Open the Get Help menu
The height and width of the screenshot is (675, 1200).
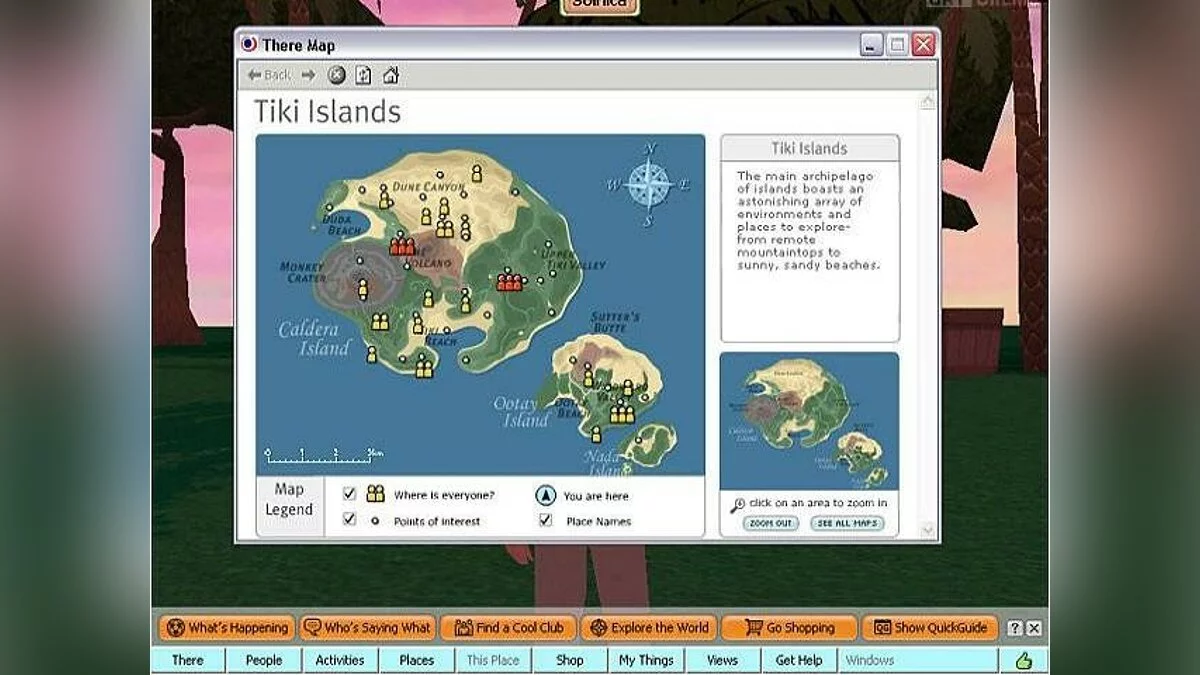tap(799, 660)
